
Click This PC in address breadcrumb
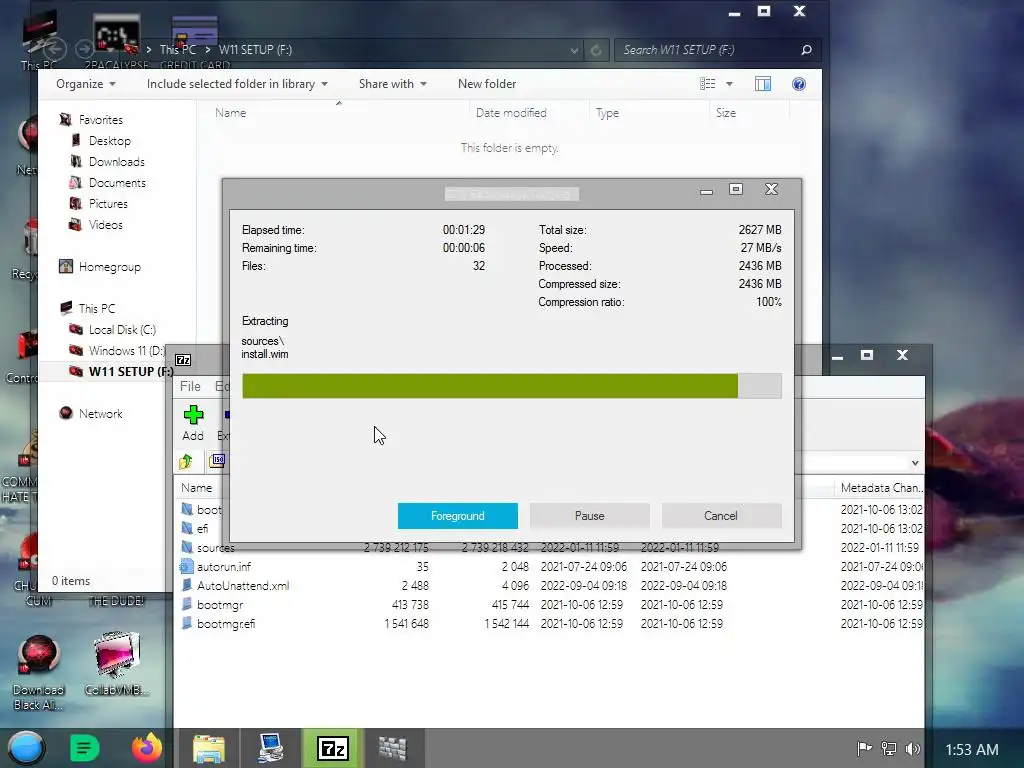point(178,50)
